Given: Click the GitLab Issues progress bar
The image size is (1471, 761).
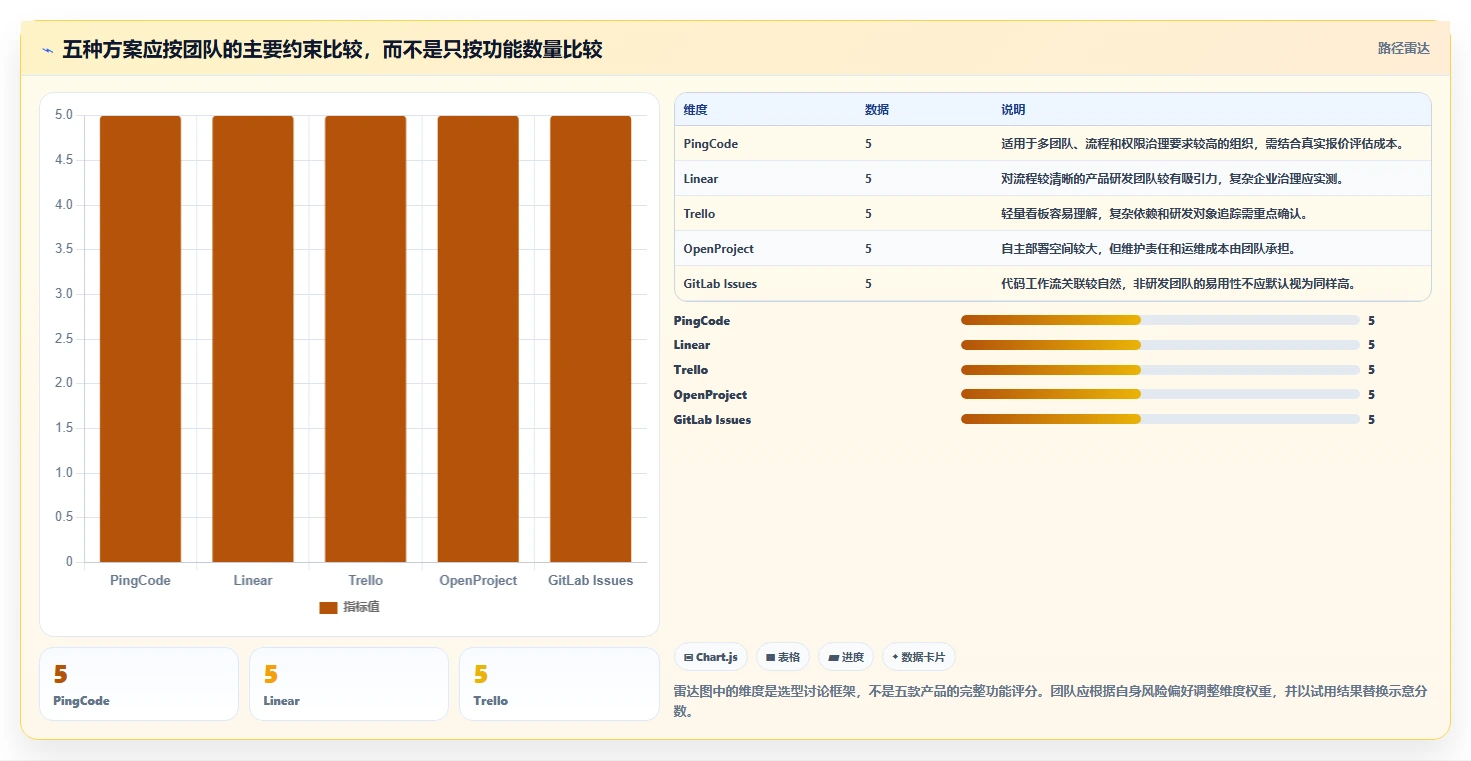Looking at the screenshot, I should (x=1160, y=419).
